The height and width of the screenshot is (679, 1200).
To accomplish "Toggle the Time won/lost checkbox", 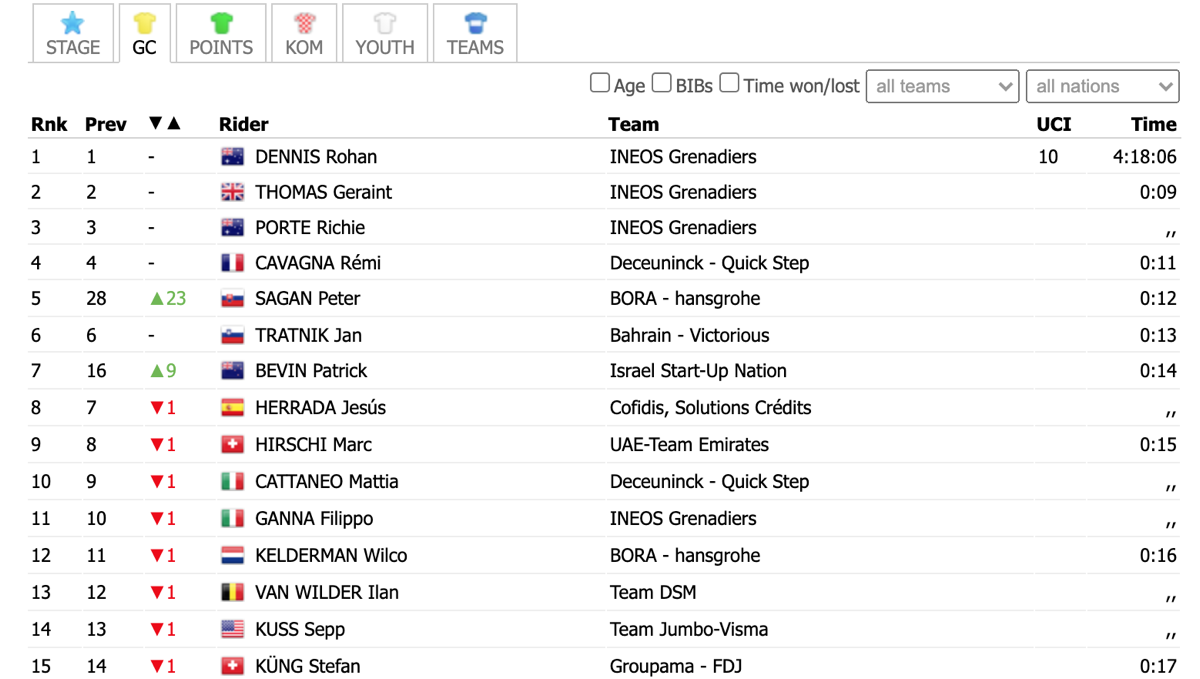I will 730,83.
